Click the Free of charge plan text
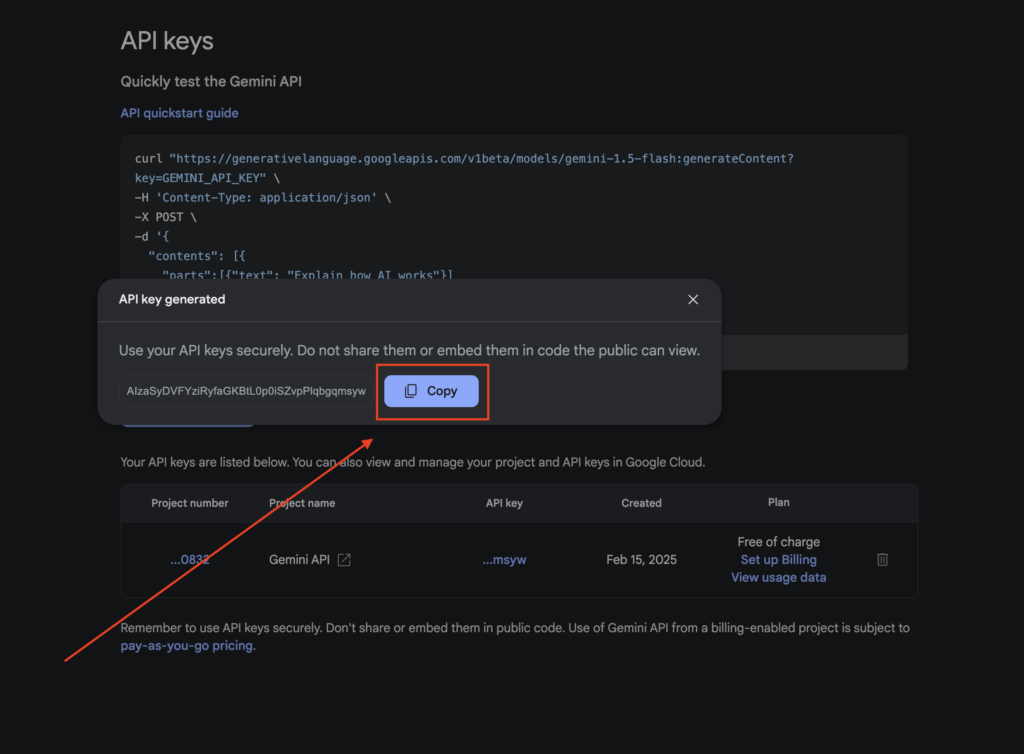Image resolution: width=1024 pixels, height=754 pixels. tap(778, 542)
